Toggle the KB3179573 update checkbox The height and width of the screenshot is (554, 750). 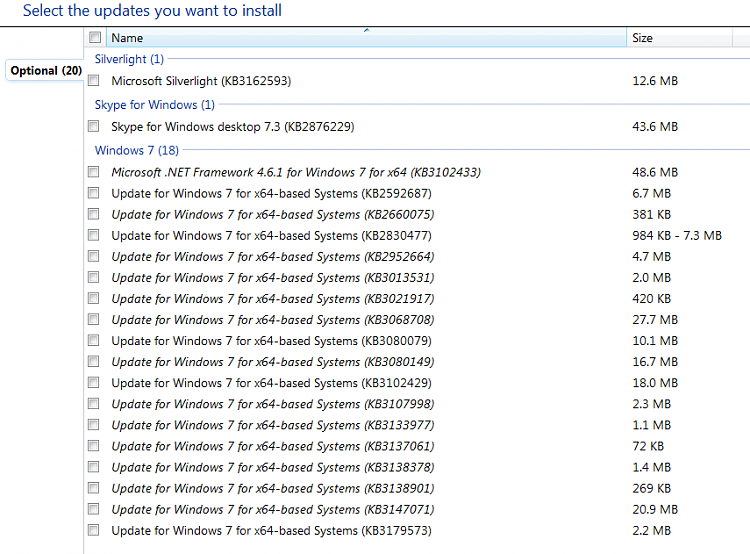coord(94,530)
